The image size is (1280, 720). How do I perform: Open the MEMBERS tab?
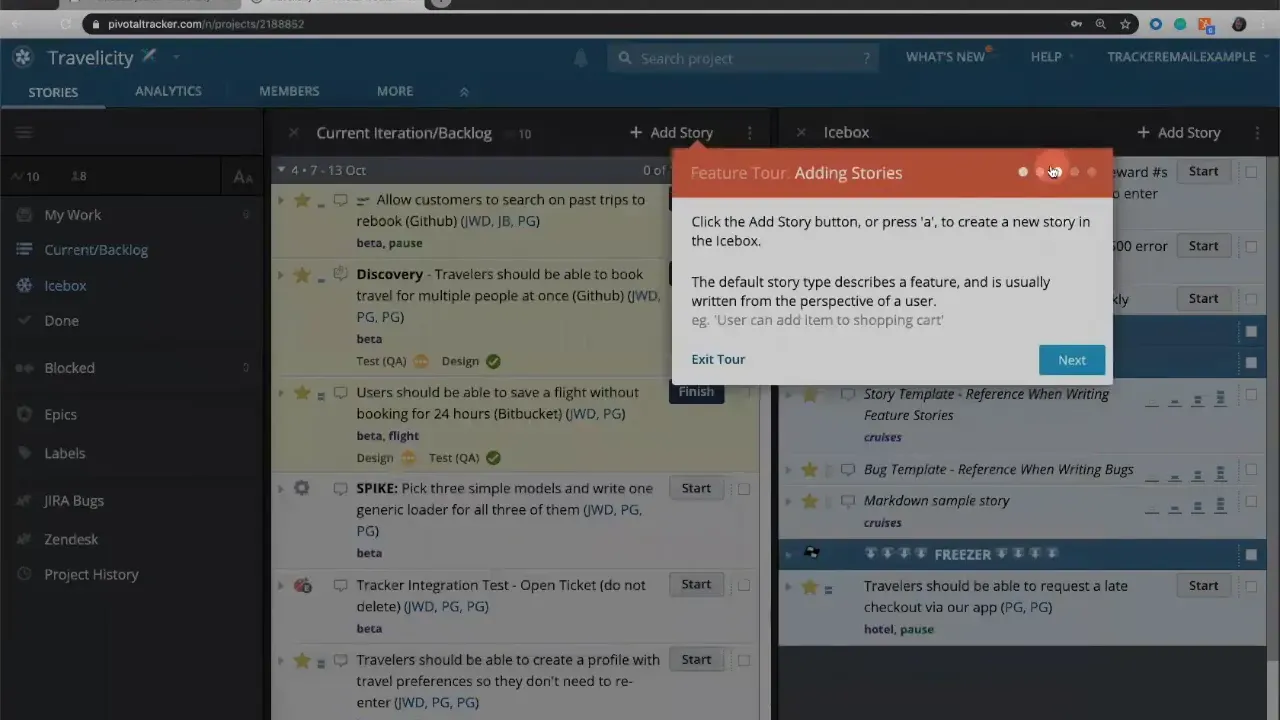pyautogui.click(x=289, y=91)
